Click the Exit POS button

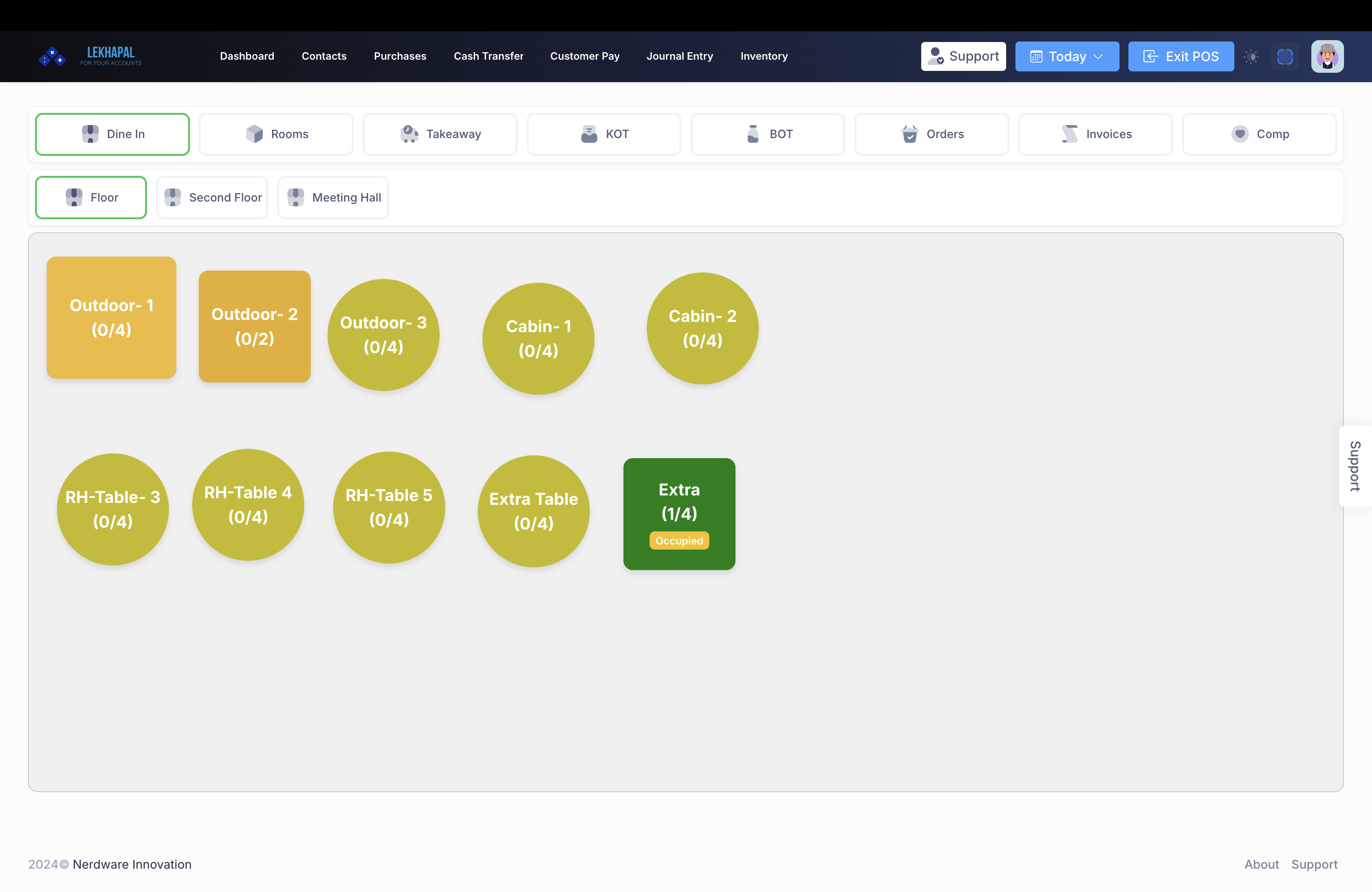(1181, 56)
